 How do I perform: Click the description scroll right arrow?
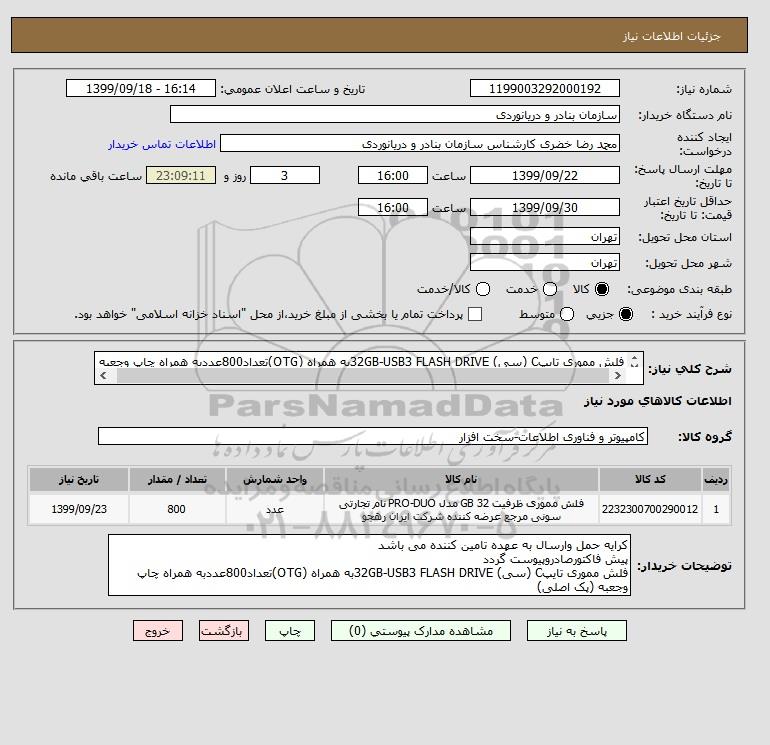[x=617, y=376]
